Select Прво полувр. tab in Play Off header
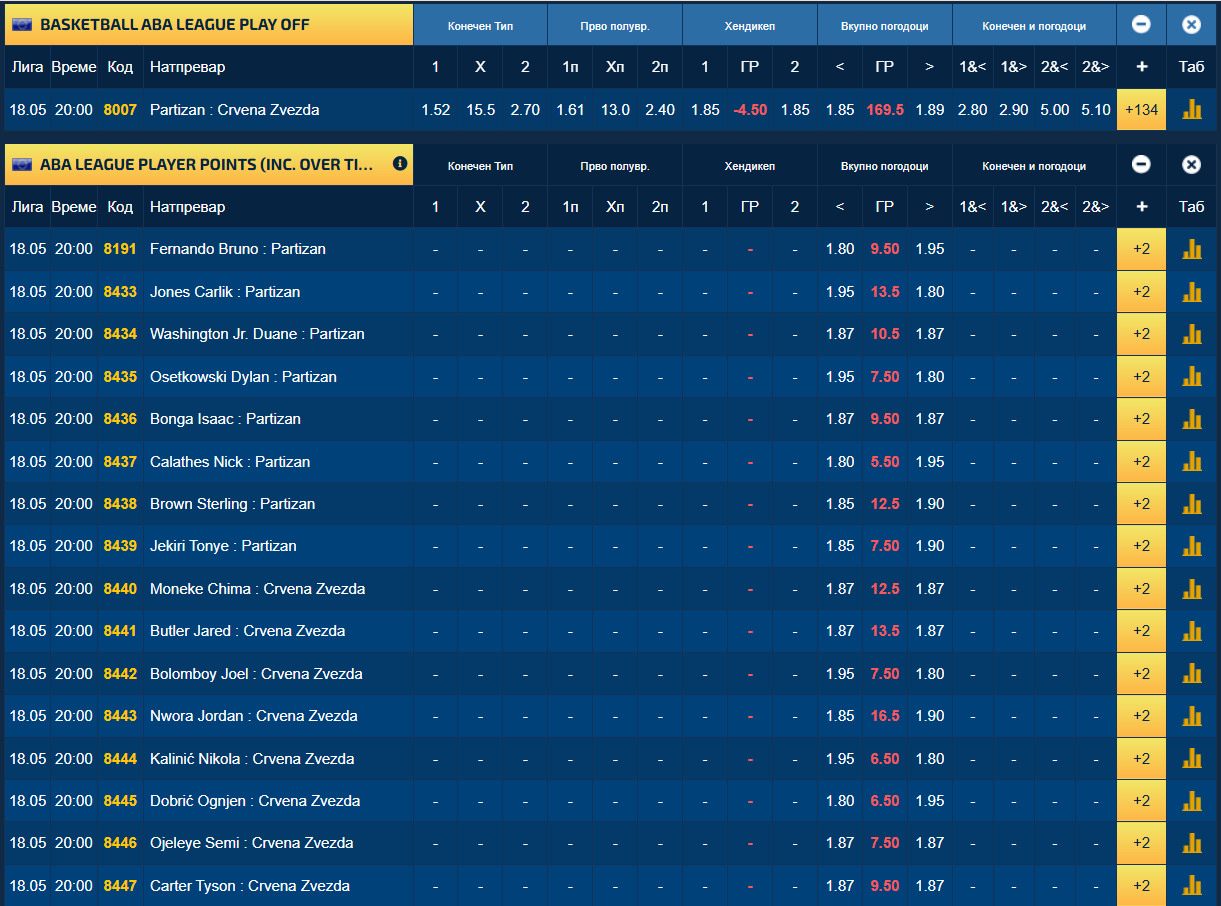The height and width of the screenshot is (906, 1221). click(x=615, y=25)
